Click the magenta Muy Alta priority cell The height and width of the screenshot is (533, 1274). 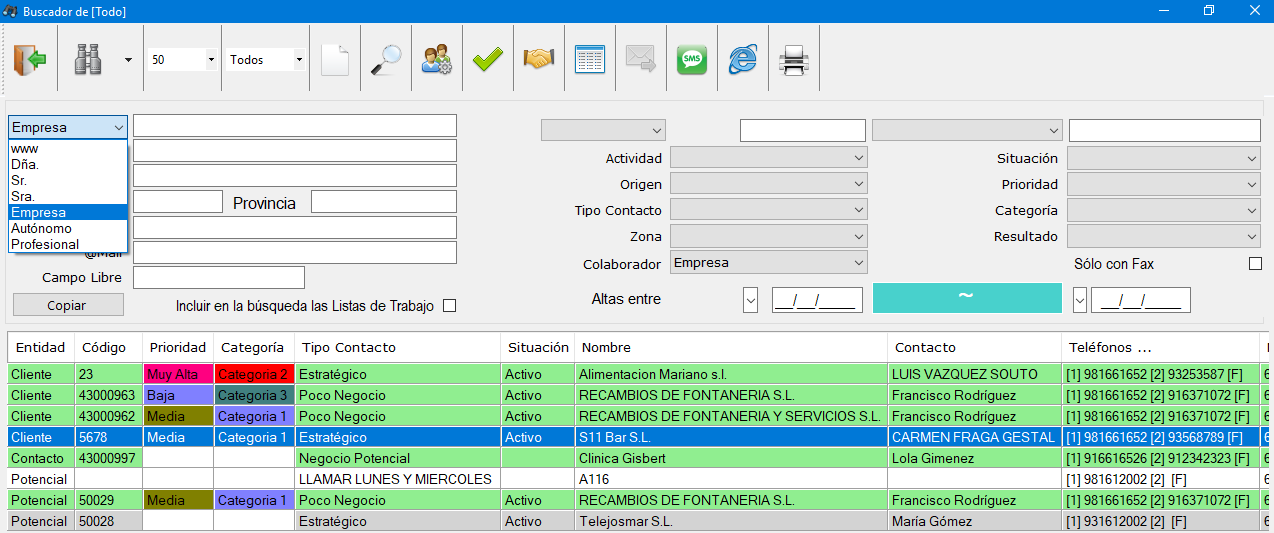click(x=178, y=374)
